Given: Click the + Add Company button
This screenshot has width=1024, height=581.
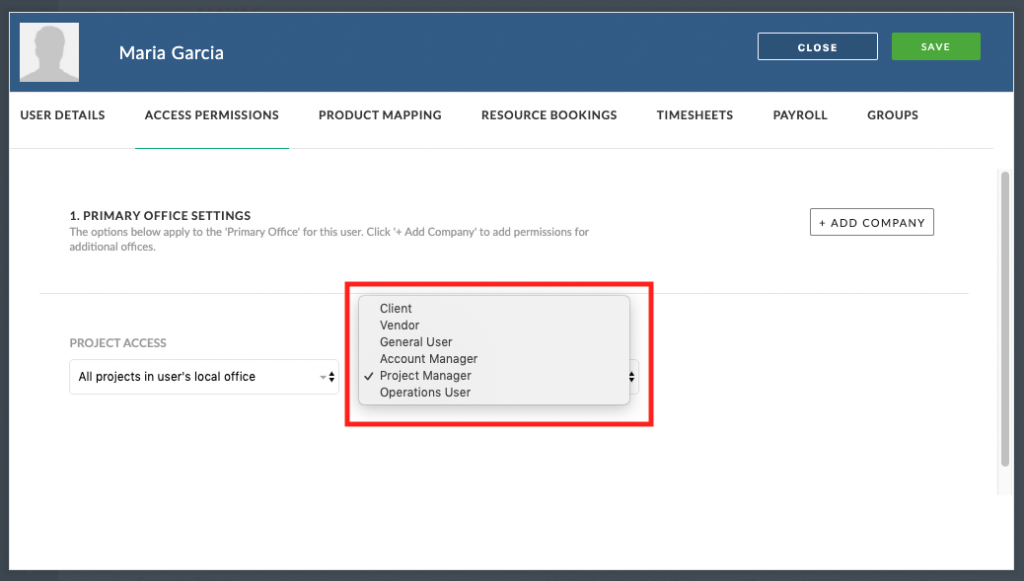Looking at the screenshot, I should click(872, 222).
